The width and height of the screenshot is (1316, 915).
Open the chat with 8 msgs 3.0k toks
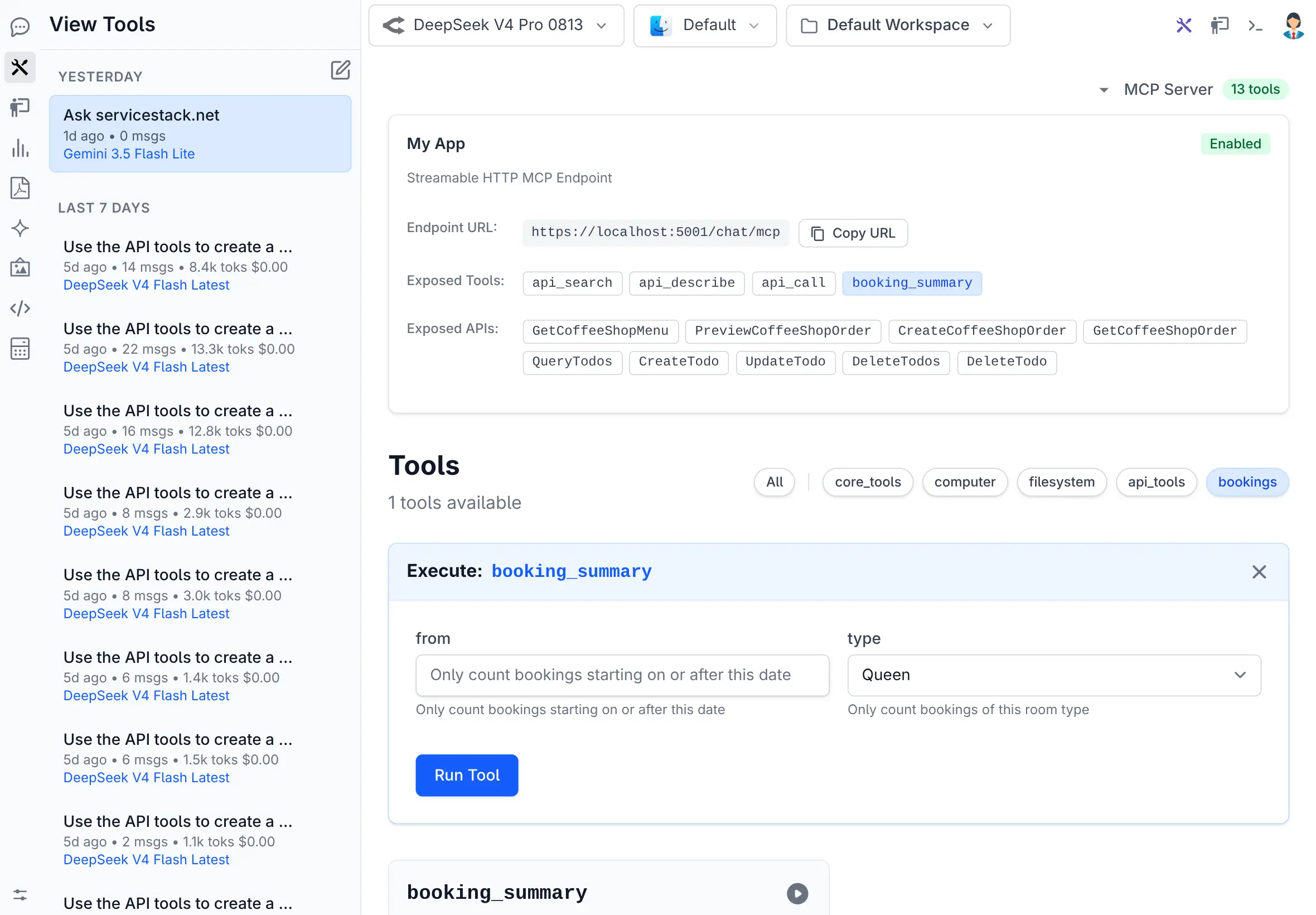pos(200,594)
